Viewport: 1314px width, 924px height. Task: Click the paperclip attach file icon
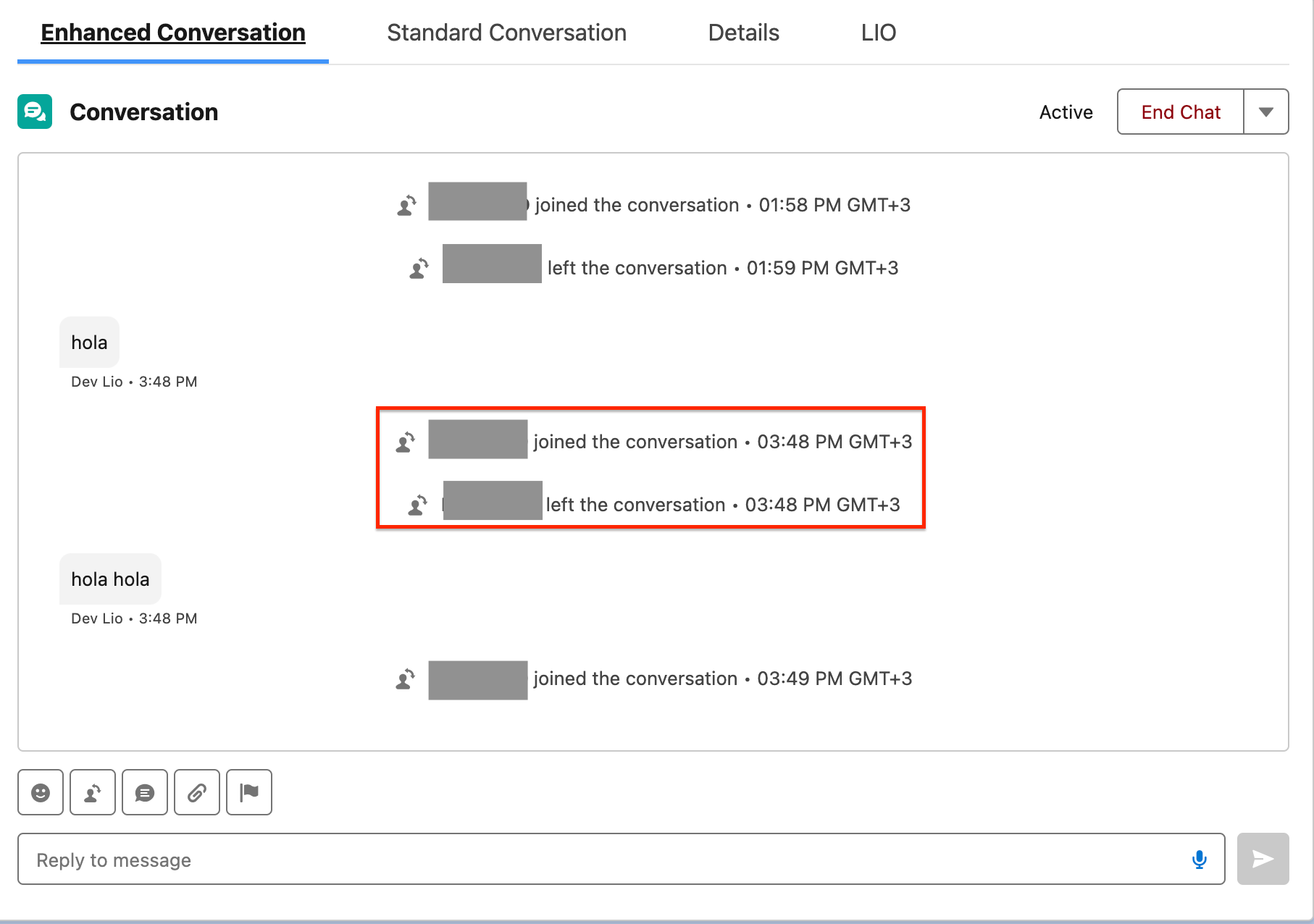(x=197, y=792)
